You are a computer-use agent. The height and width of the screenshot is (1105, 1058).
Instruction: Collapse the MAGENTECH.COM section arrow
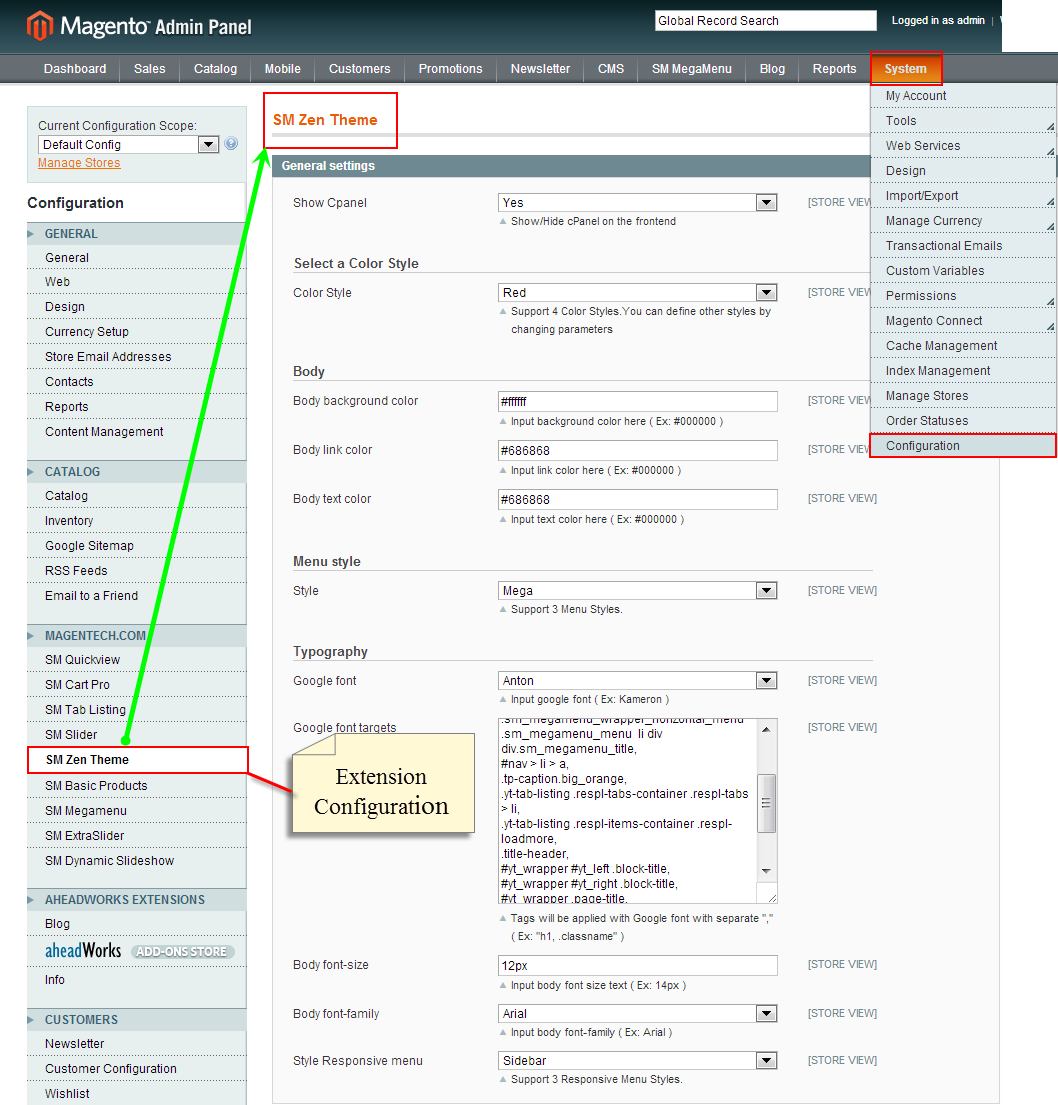click(x=30, y=636)
